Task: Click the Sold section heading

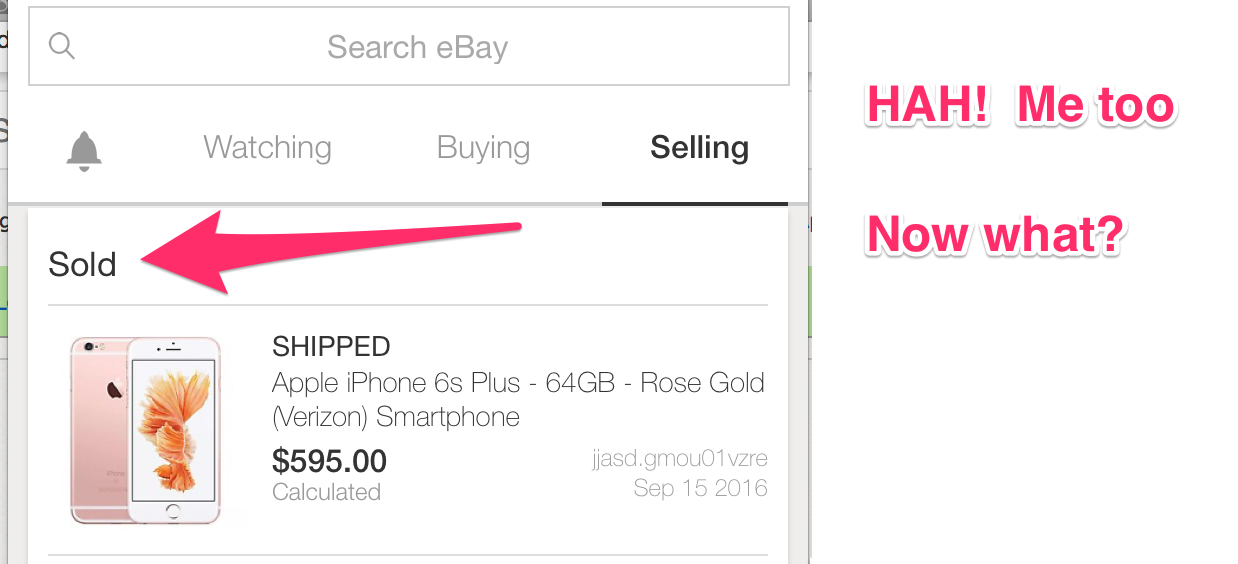Action: (82, 264)
